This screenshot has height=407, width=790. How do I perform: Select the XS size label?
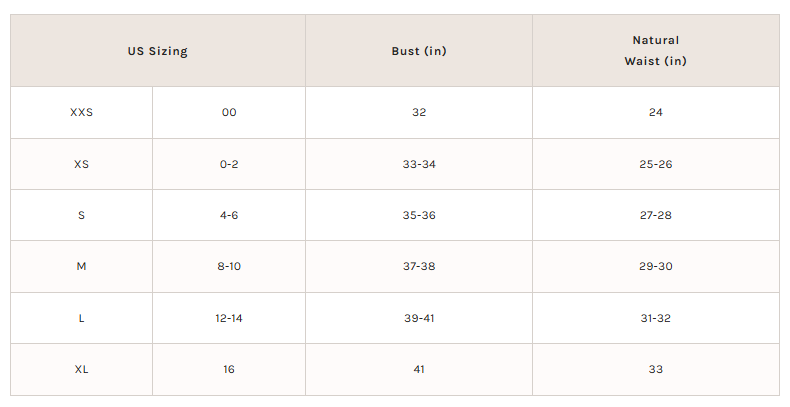pos(82,164)
